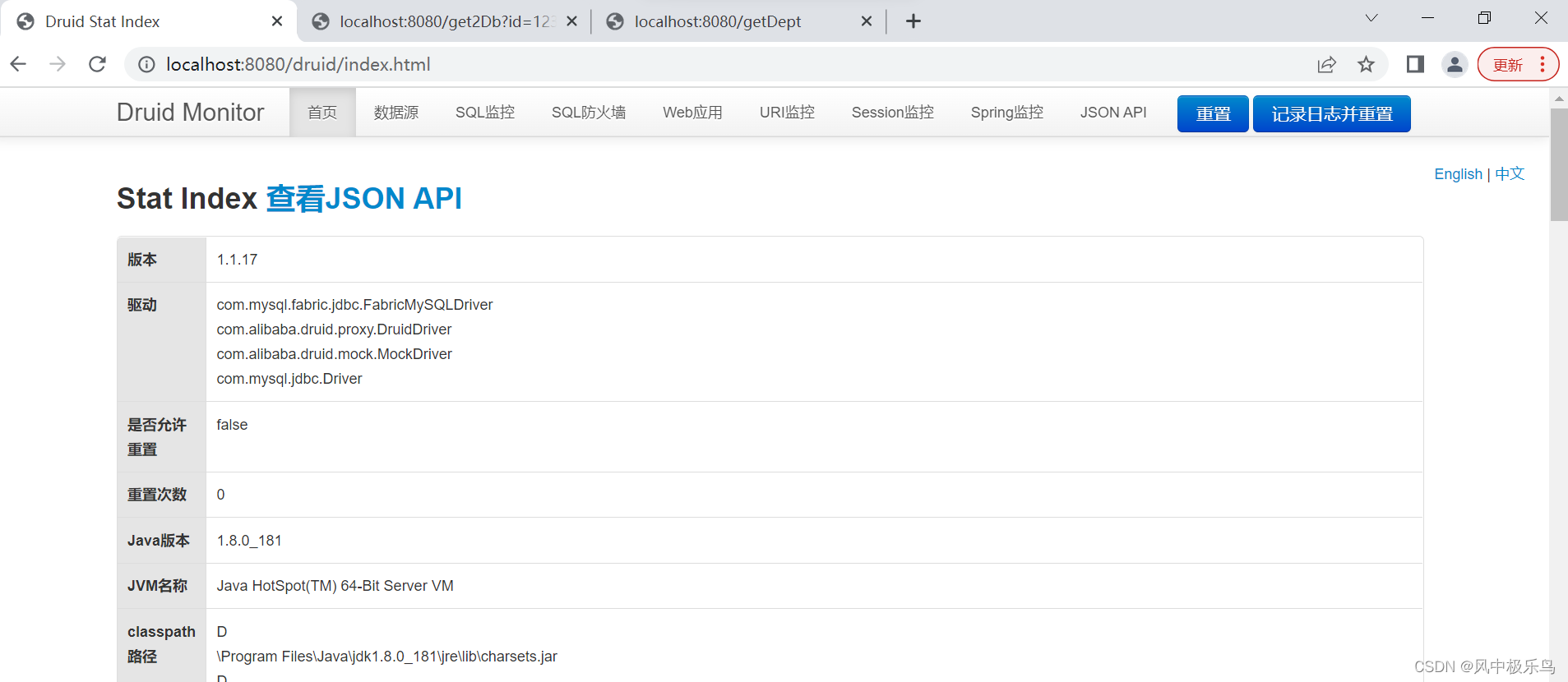This screenshot has width=1568, height=682.
Task: Open the browser profile avatar menu
Action: point(1455,64)
